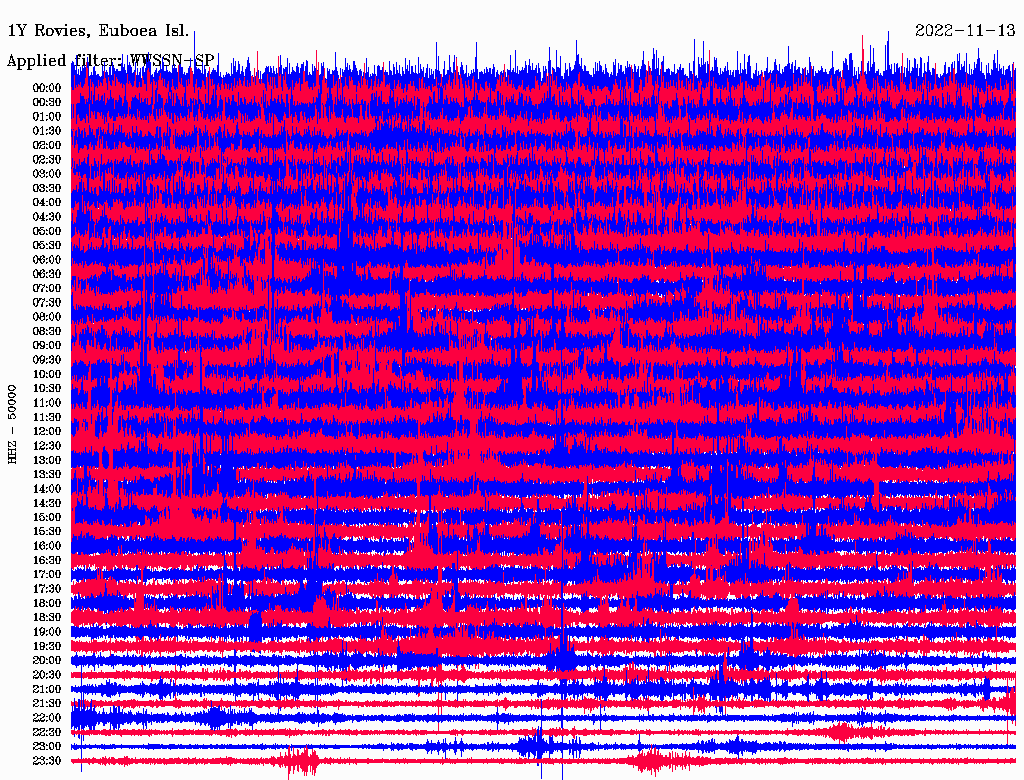Viewport: 1024px width, 780px height.
Task: Click the 09:00 time label
Action: coord(47,345)
